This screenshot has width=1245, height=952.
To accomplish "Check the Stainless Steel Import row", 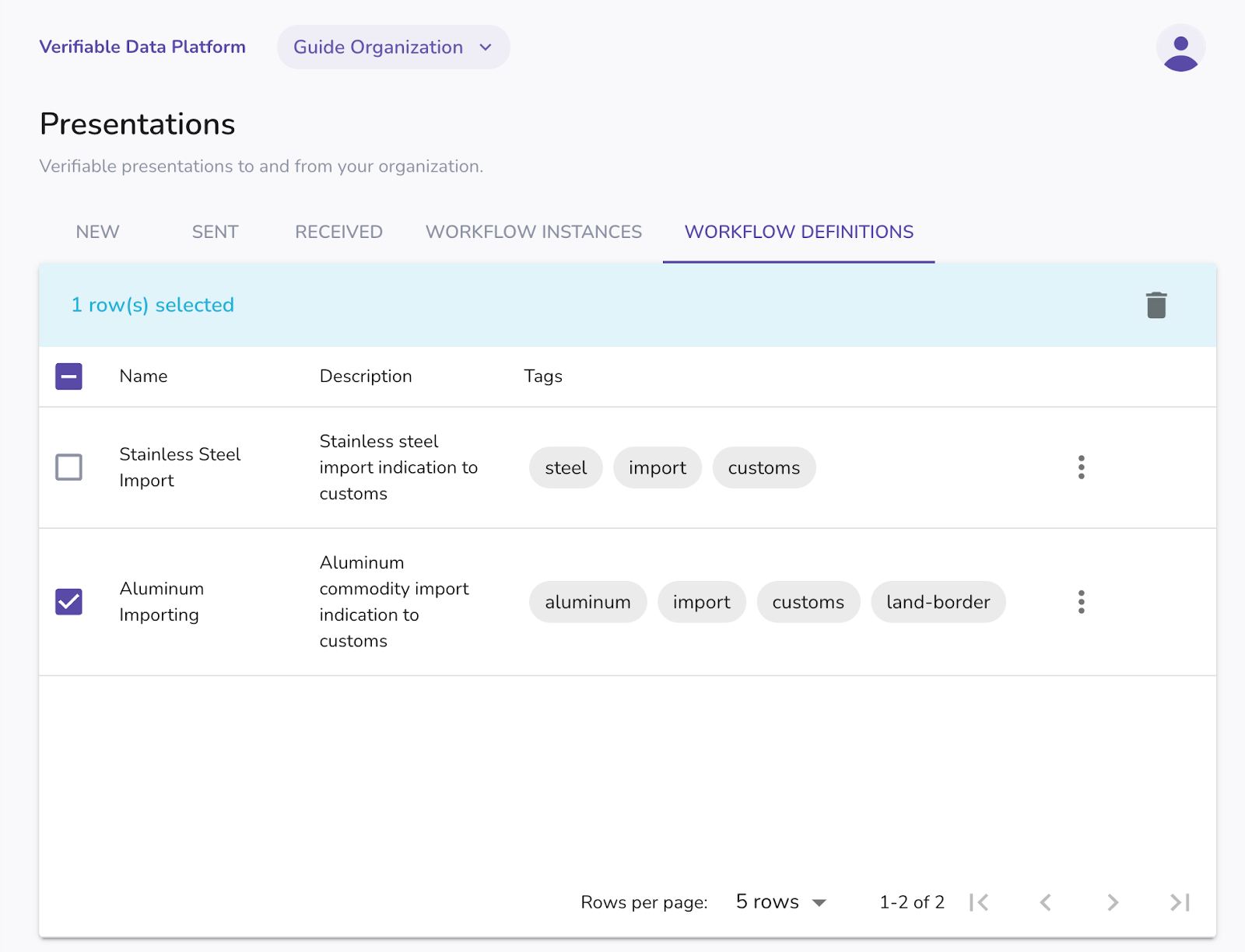I will click(x=68, y=467).
